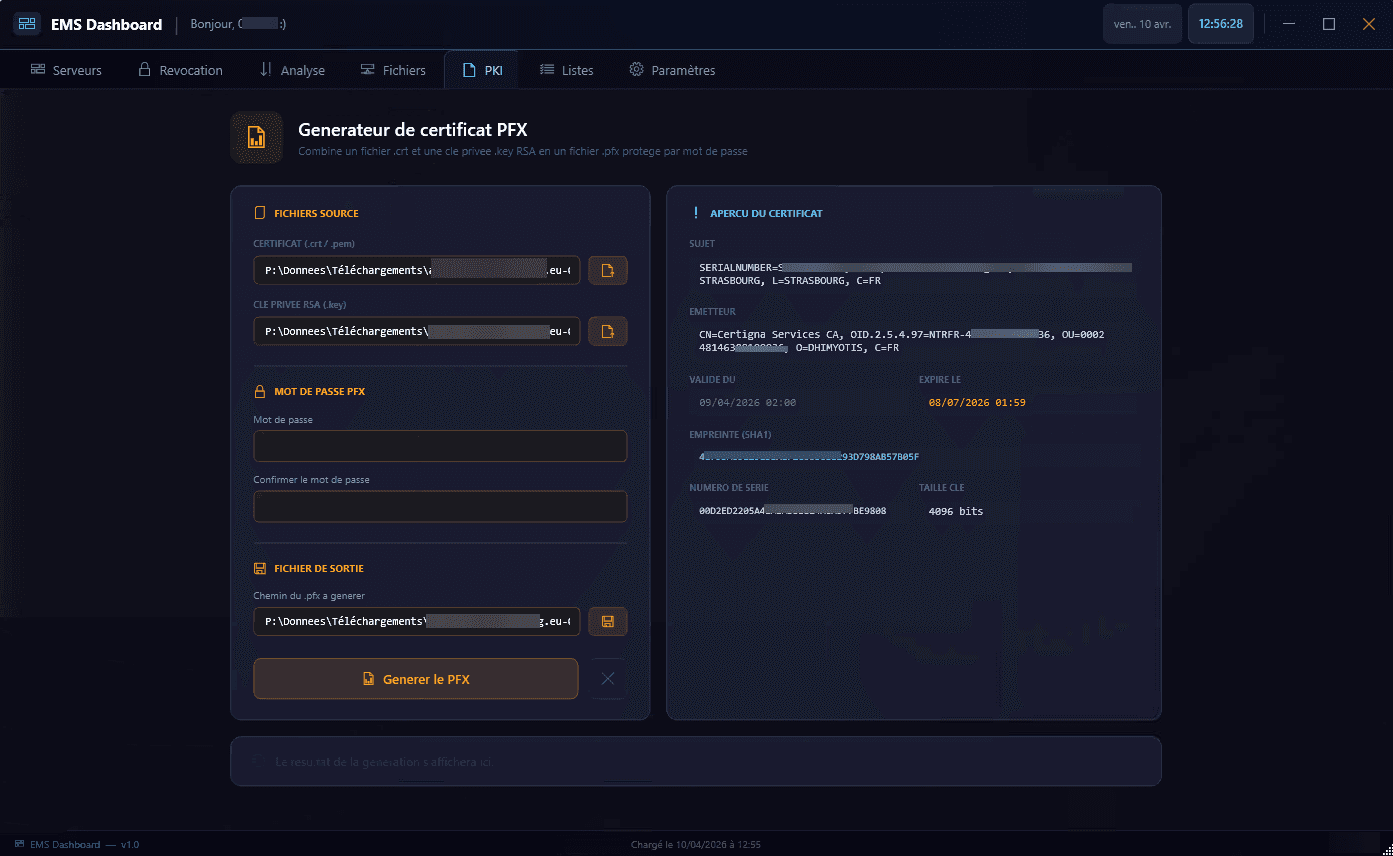This screenshot has height=856, width=1393.
Task: Click the output .pfx path field
Action: tap(416, 621)
